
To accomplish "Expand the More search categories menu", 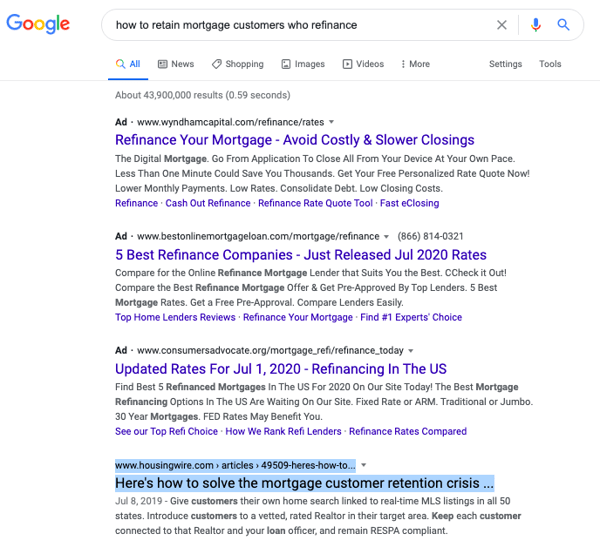I will 415,64.
